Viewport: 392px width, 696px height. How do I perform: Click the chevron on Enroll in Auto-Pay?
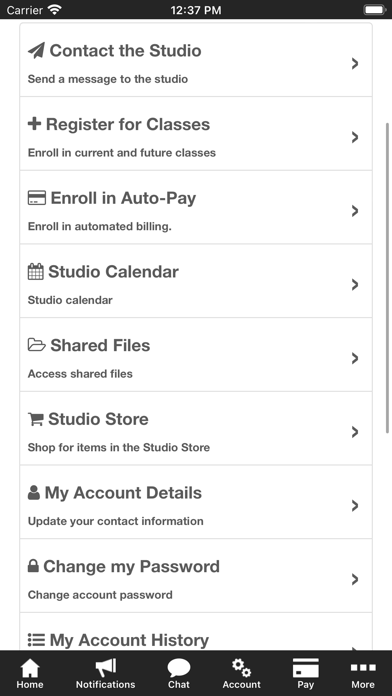pos(355,211)
